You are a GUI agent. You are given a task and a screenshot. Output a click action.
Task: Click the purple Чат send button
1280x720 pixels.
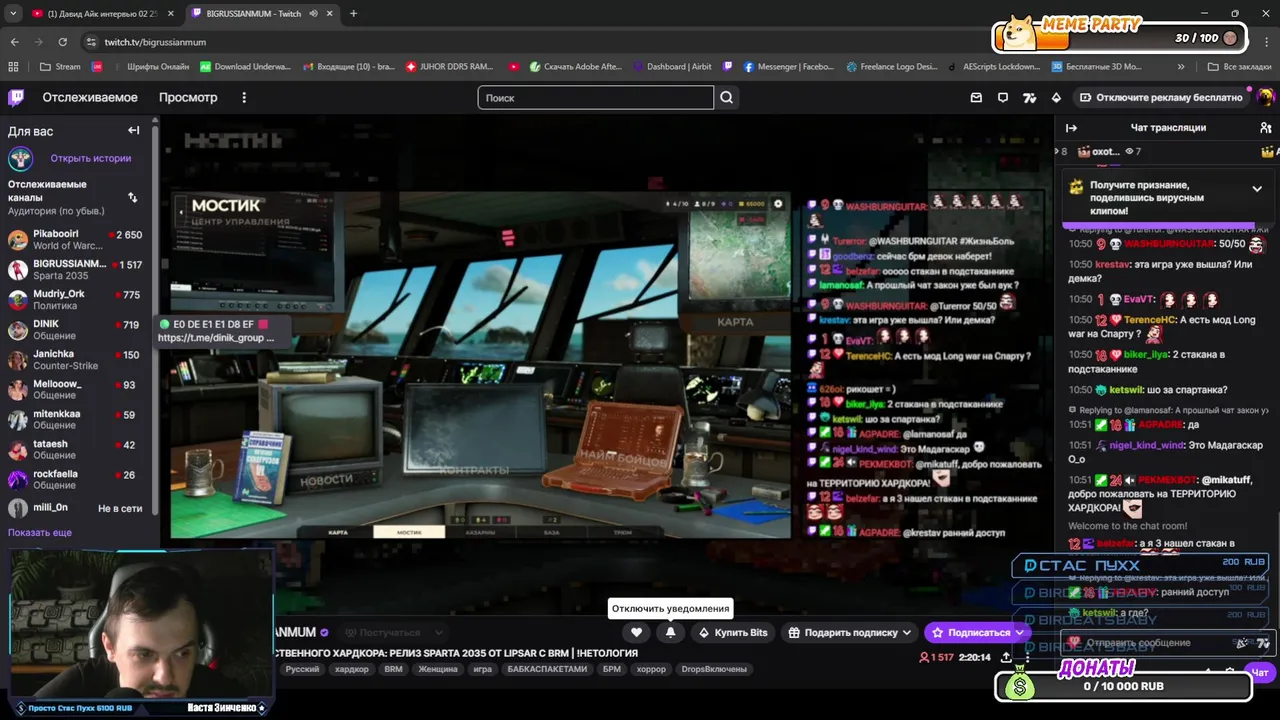(x=1259, y=672)
